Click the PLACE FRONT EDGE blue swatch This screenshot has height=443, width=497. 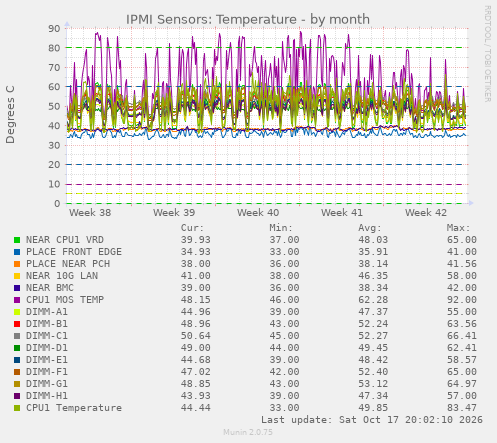[17, 252]
